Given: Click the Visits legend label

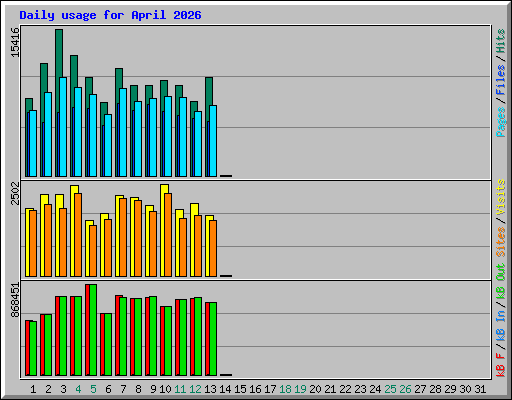Looking at the screenshot, I should [501, 197].
